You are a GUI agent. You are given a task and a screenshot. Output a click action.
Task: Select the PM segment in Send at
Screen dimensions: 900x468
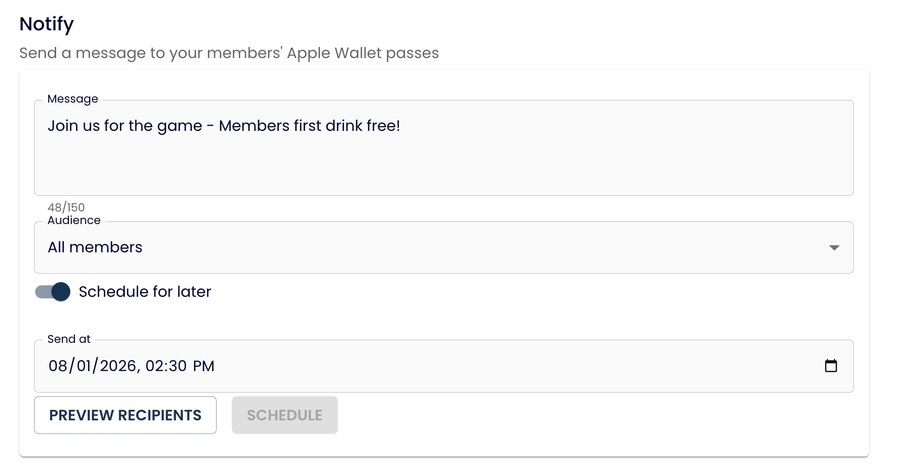[203, 366]
